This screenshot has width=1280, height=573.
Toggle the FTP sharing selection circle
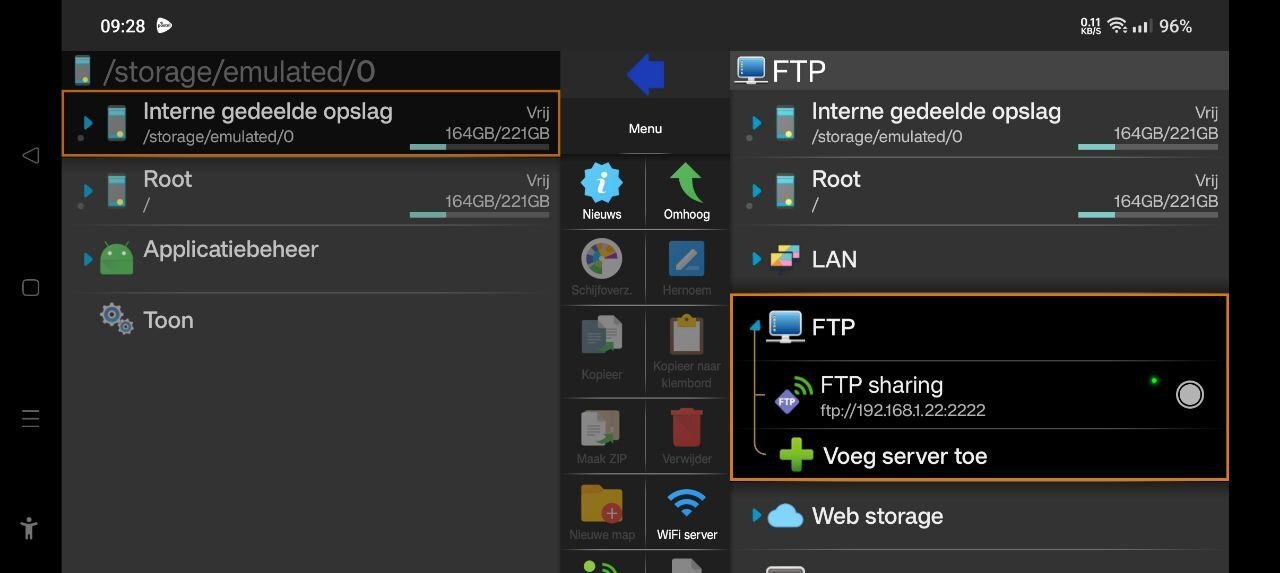coord(1189,395)
